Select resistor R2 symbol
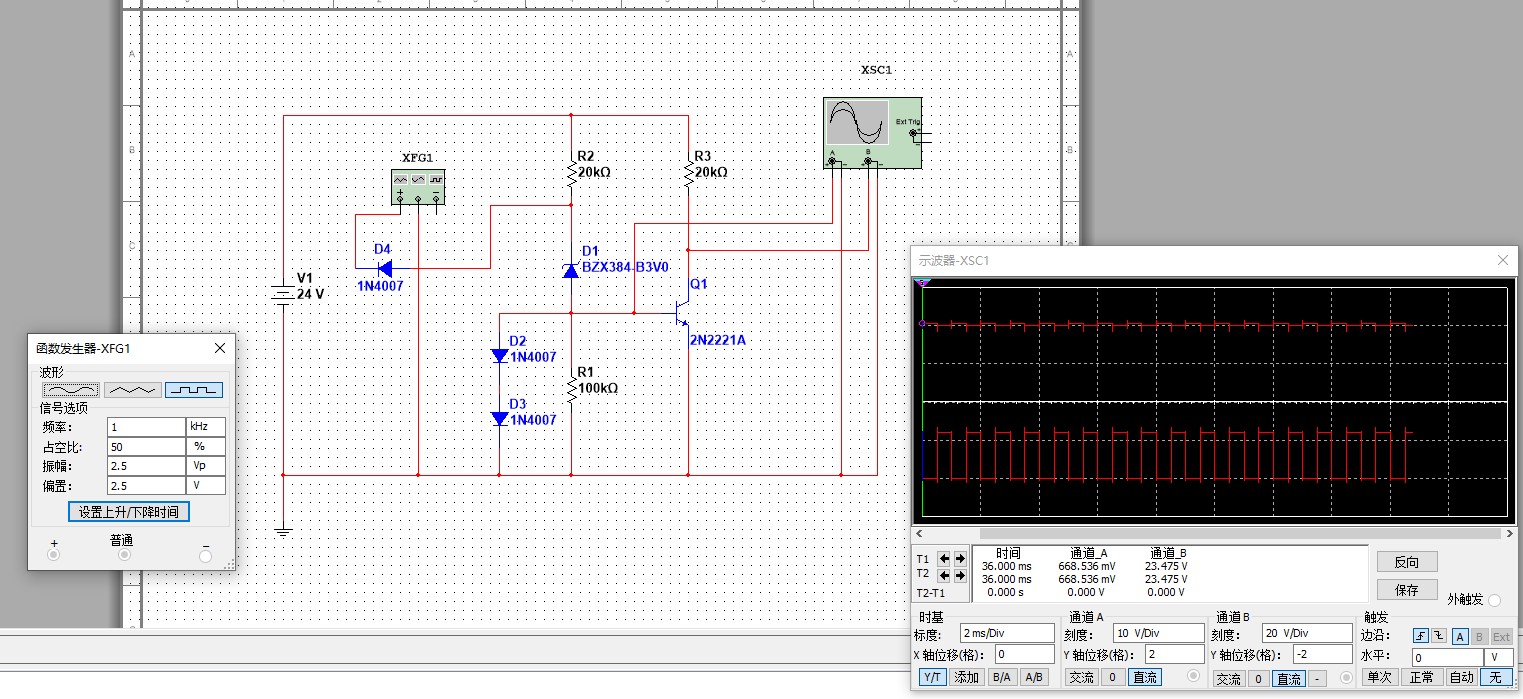 click(571, 174)
